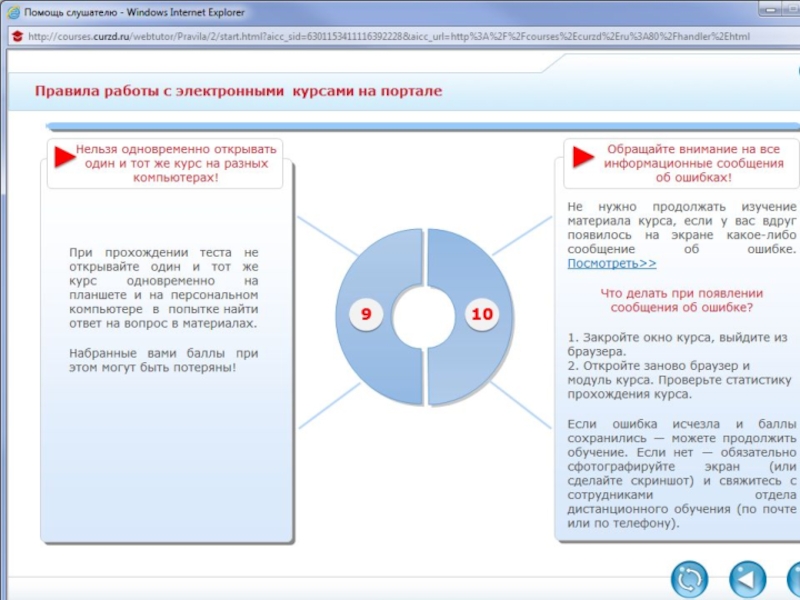Minimize the Internet Explorer window
800x600 pixels.
coord(771,9)
